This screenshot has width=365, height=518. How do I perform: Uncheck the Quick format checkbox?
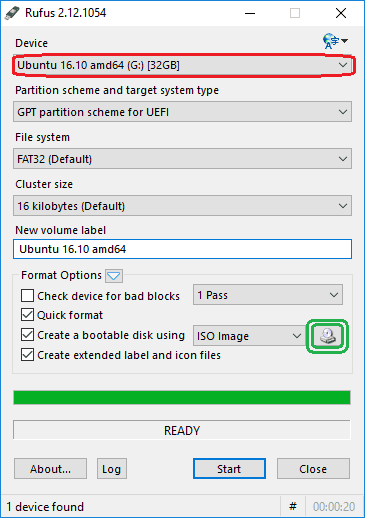tap(27, 315)
